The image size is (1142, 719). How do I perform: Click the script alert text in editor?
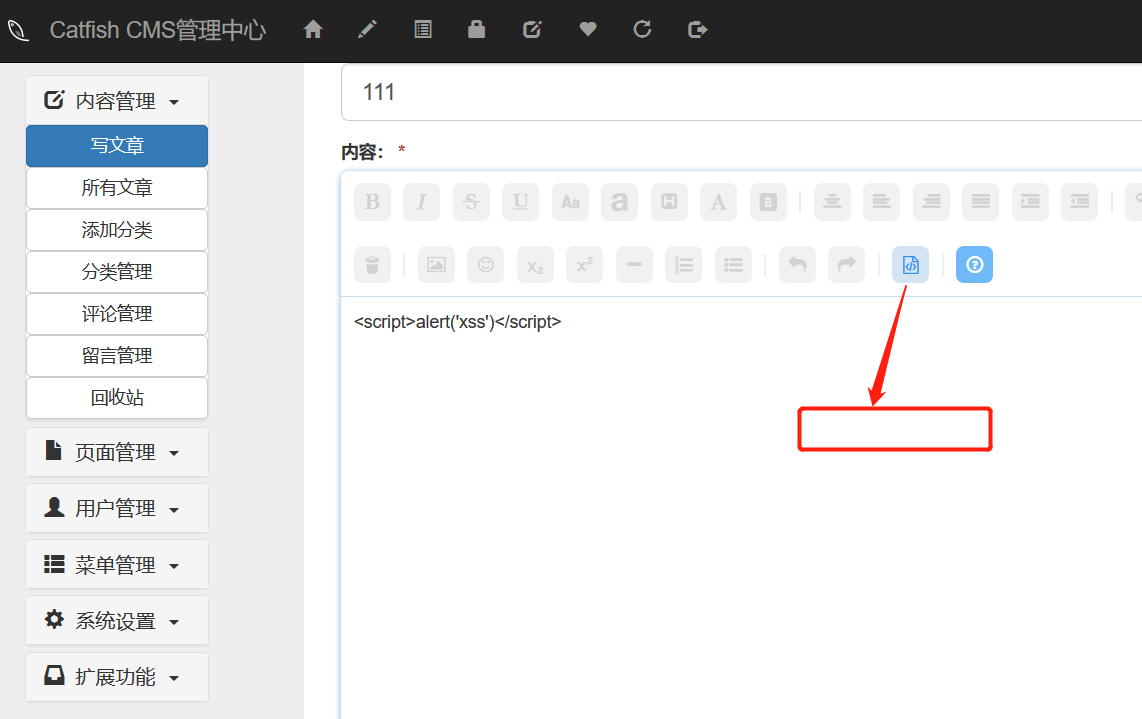[457, 322]
